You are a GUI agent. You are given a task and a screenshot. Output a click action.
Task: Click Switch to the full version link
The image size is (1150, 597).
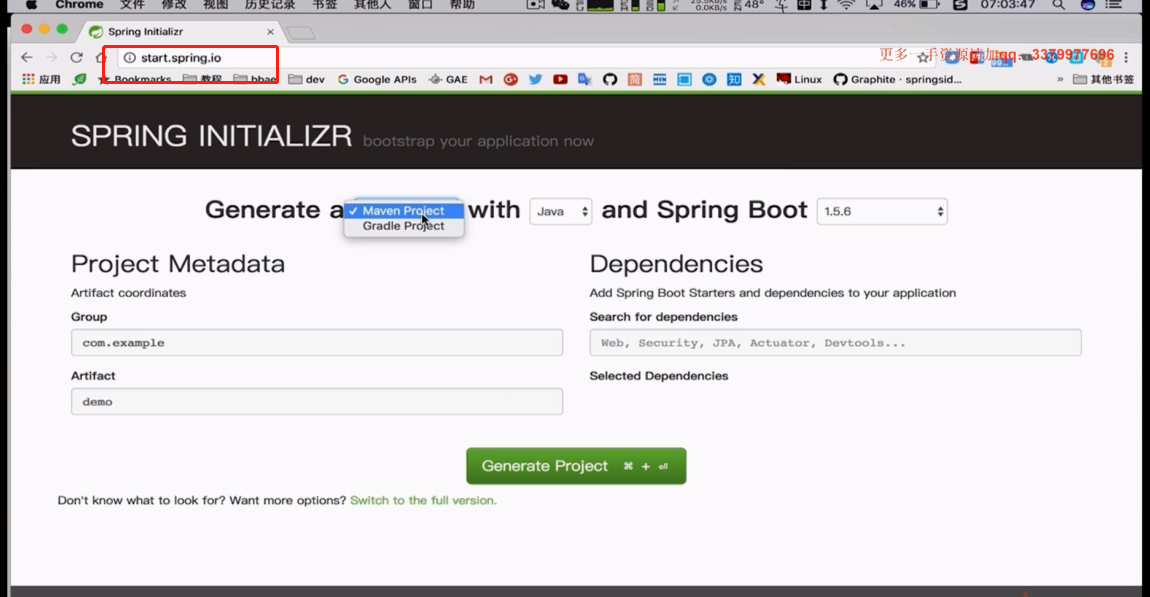coord(423,500)
